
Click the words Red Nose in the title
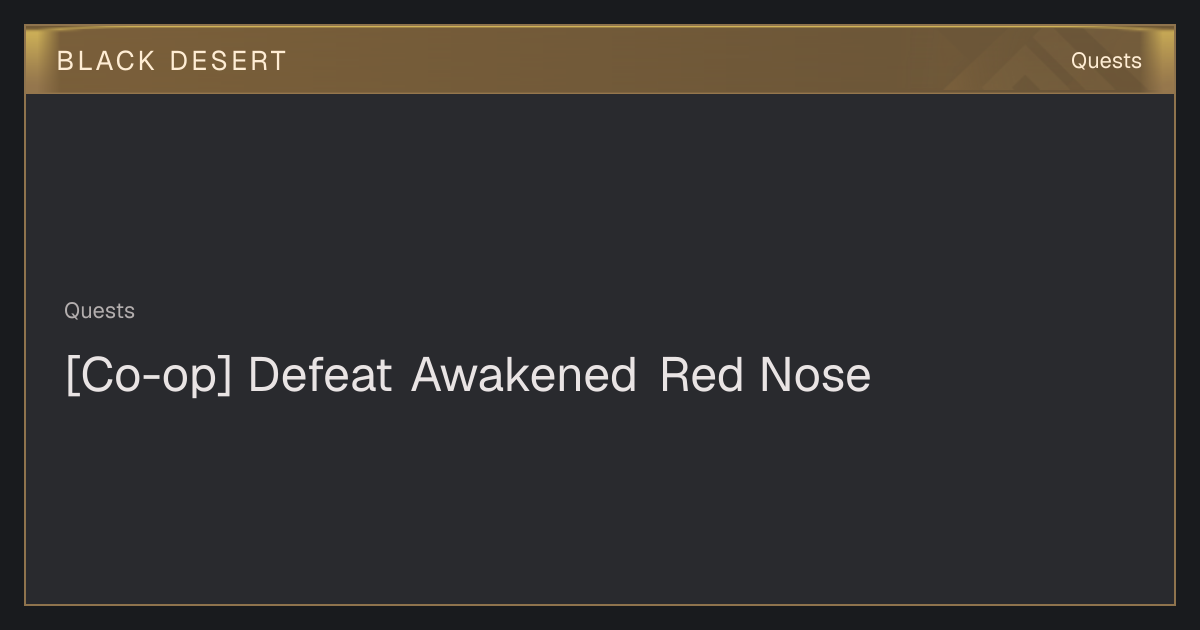[x=765, y=375]
